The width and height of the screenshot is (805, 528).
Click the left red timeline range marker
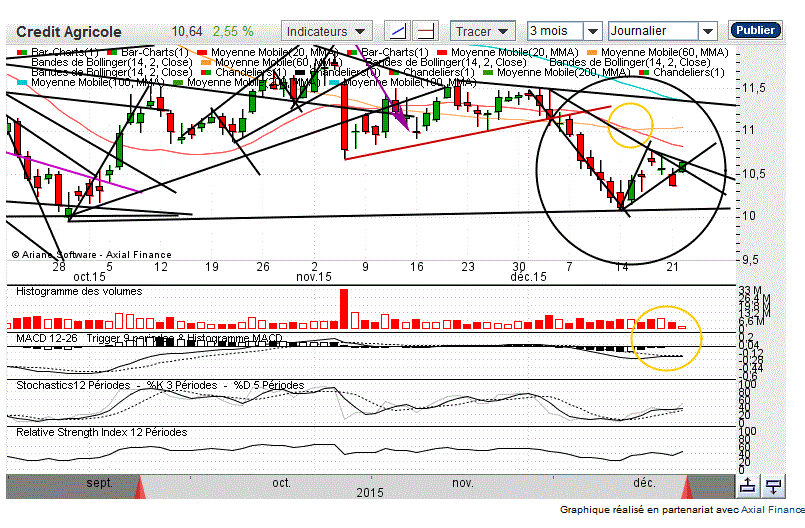140,488
